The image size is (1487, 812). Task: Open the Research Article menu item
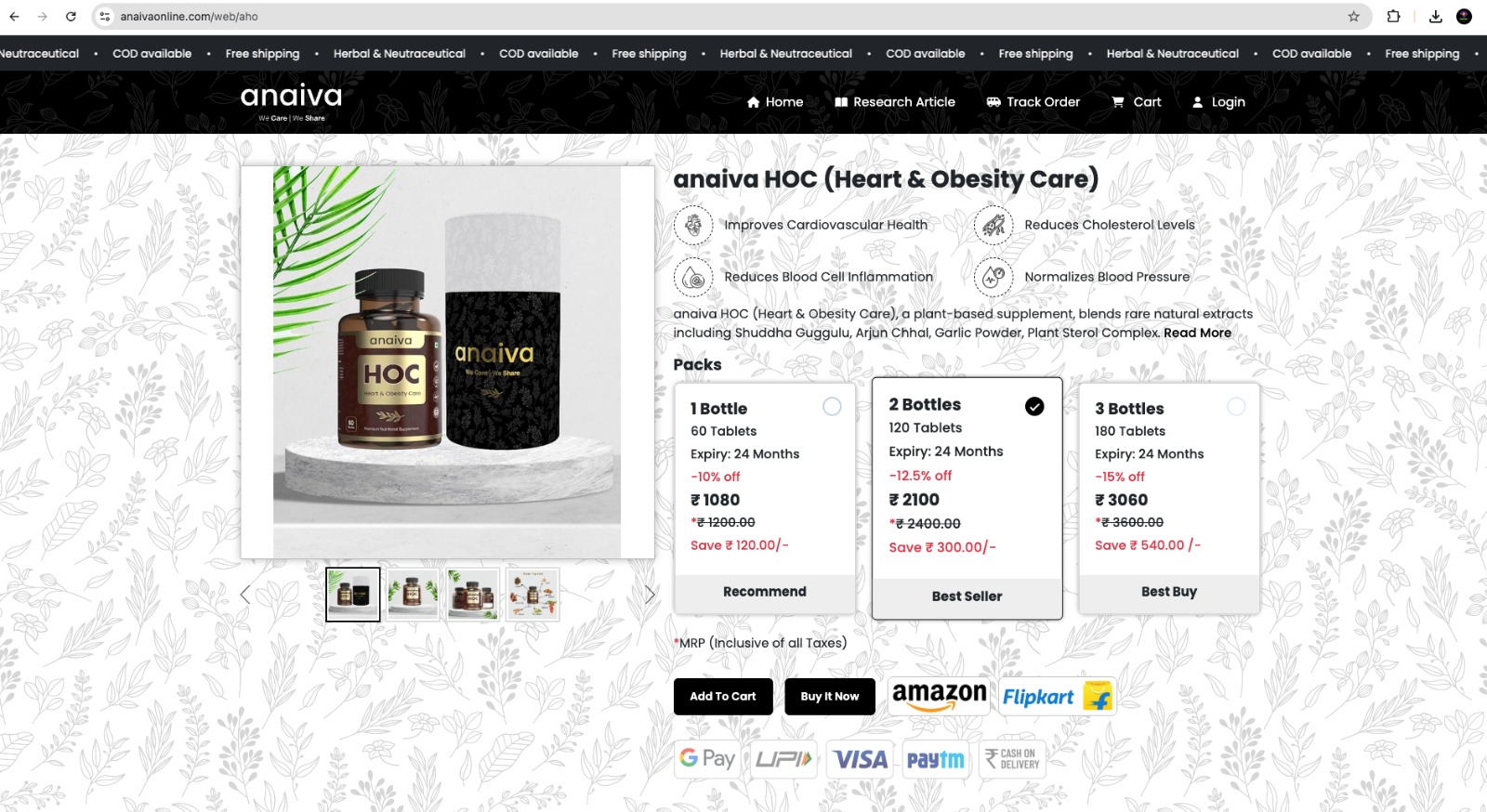[x=895, y=102]
